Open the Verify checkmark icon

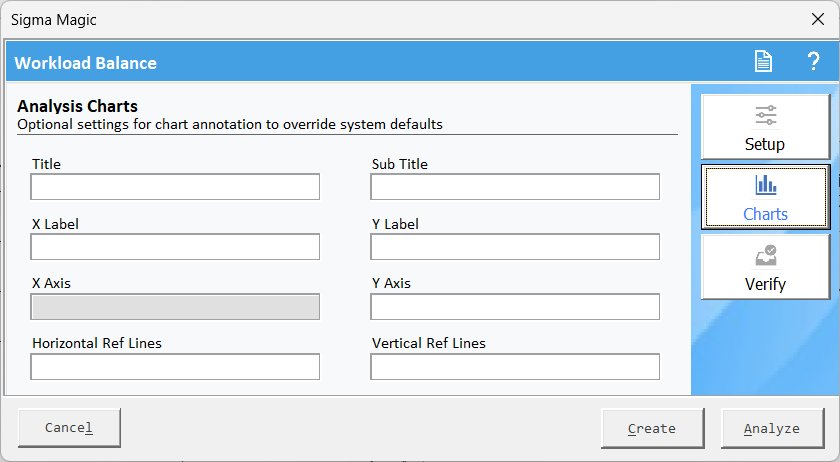click(765, 256)
